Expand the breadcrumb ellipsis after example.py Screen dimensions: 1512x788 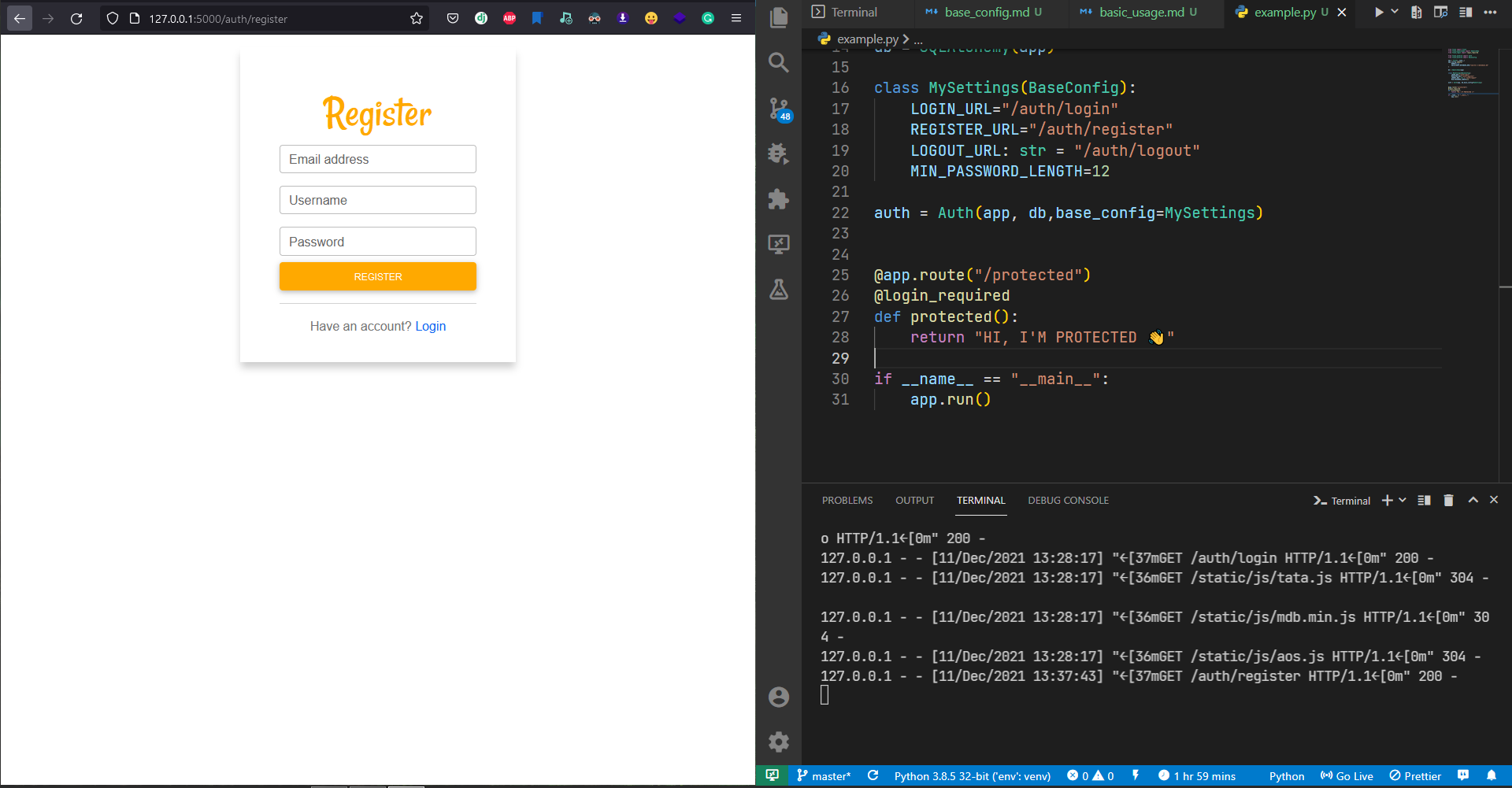918,39
